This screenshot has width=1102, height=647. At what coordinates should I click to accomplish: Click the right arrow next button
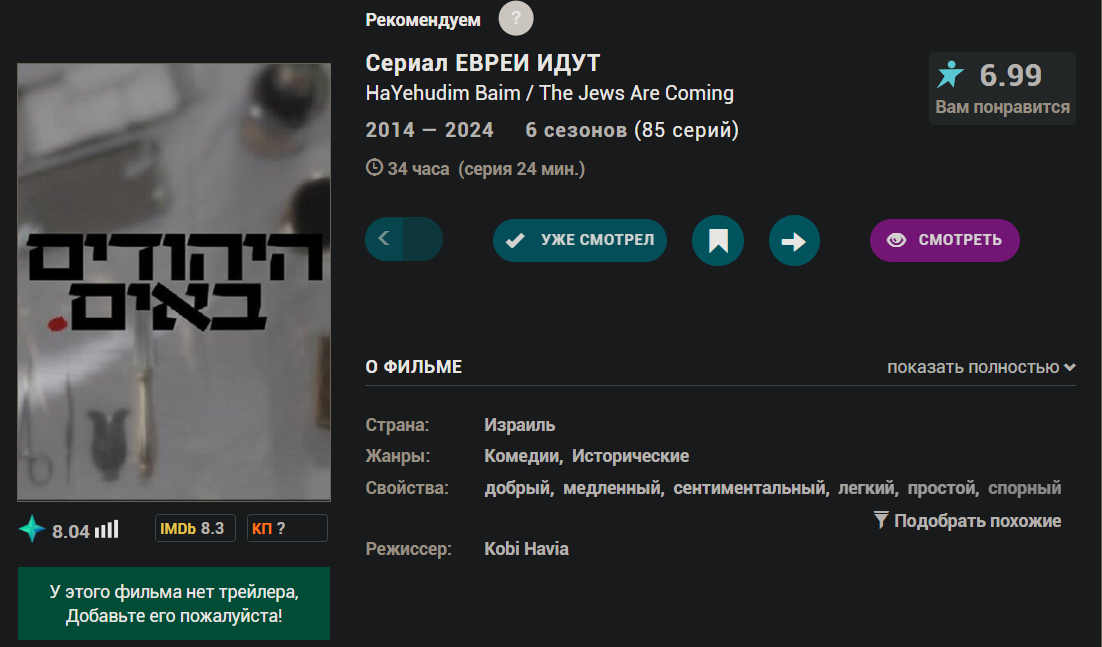click(x=794, y=241)
